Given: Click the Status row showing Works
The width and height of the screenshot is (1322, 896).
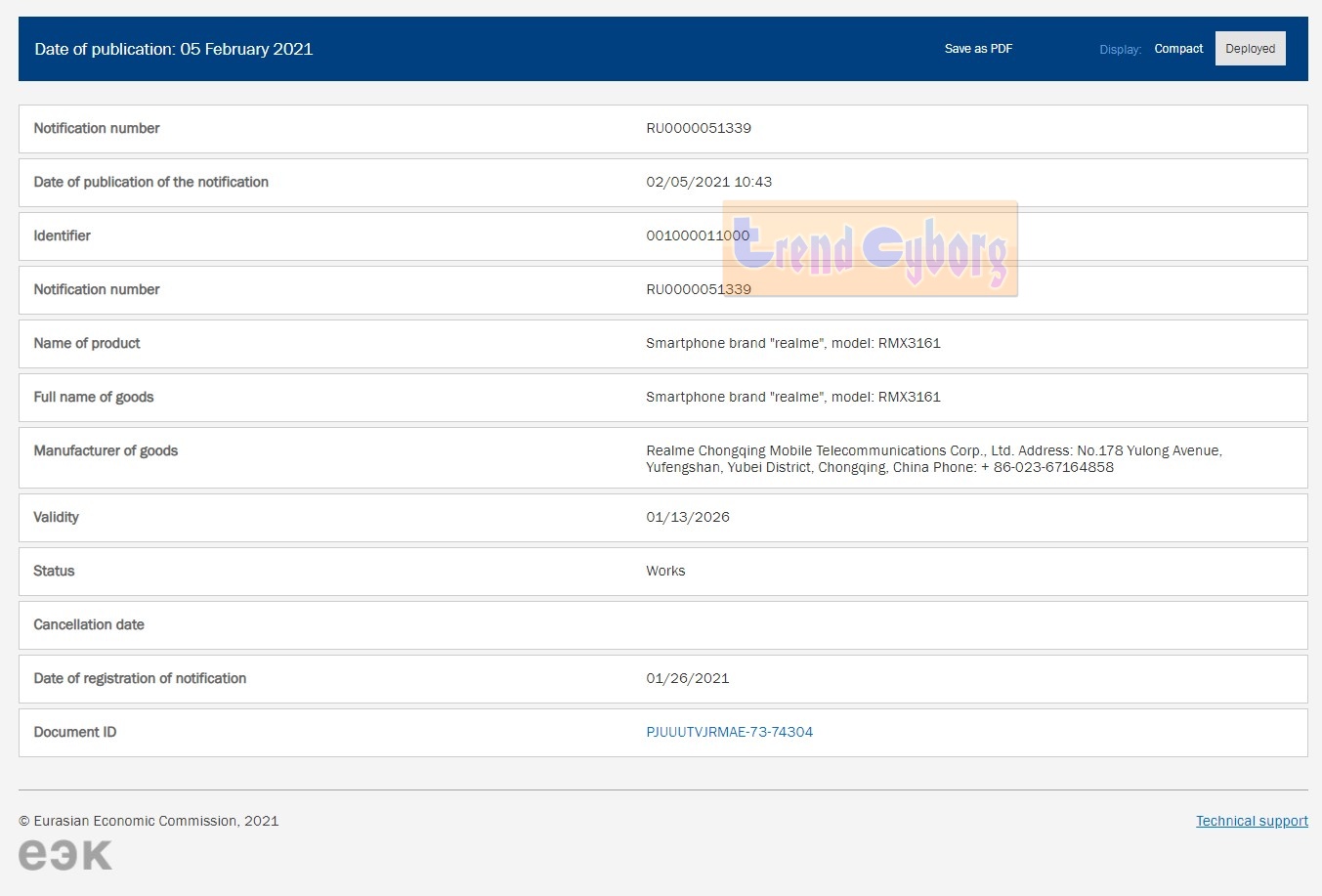Looking at the screenshot, I should [x=665, y=571].
